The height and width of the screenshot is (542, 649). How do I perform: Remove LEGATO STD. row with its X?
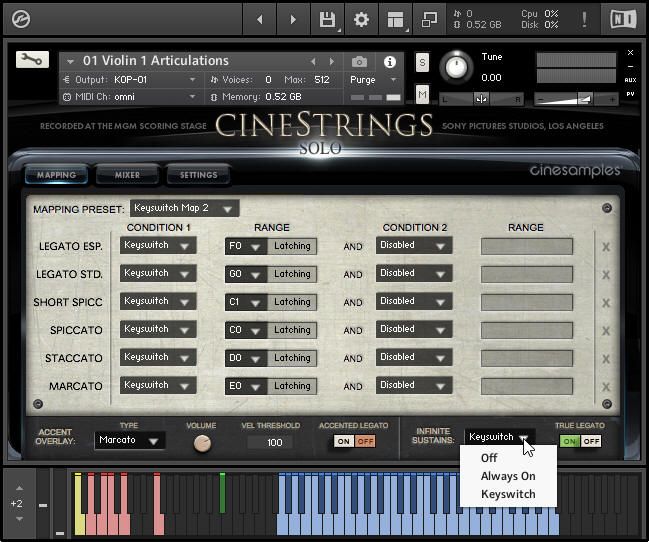pos(606,275)
